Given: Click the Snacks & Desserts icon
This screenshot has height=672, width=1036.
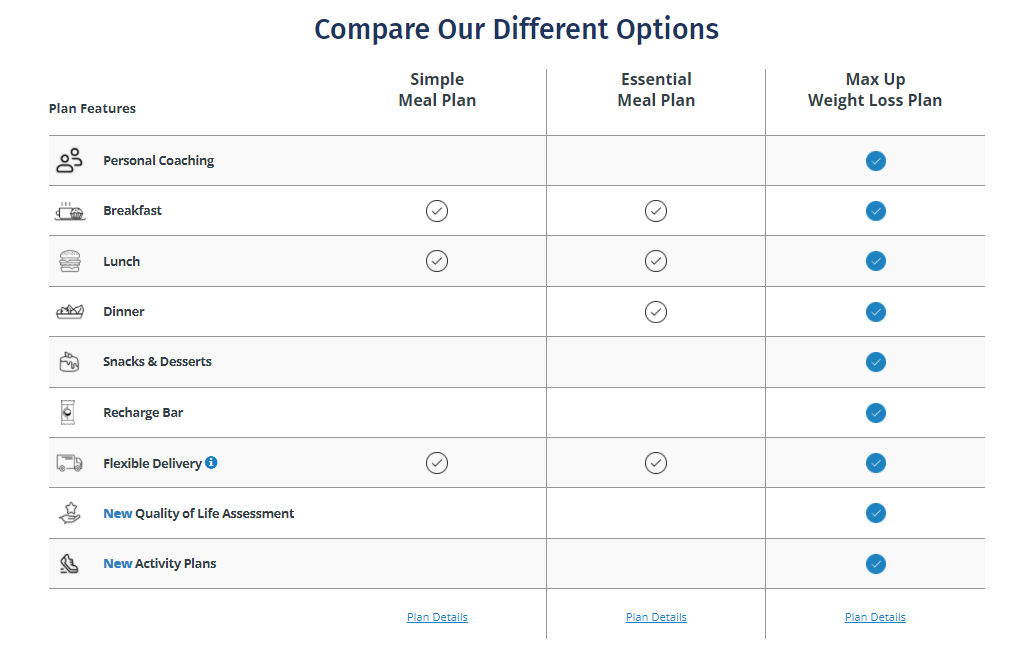Looking at the screenshot, I should point(69,362).
